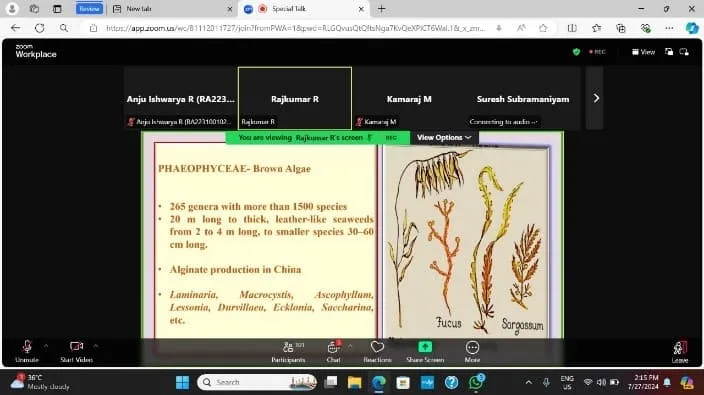Select Suresh Subramaniyam participant tile
The image size is (704, 395).
[523, 99]
